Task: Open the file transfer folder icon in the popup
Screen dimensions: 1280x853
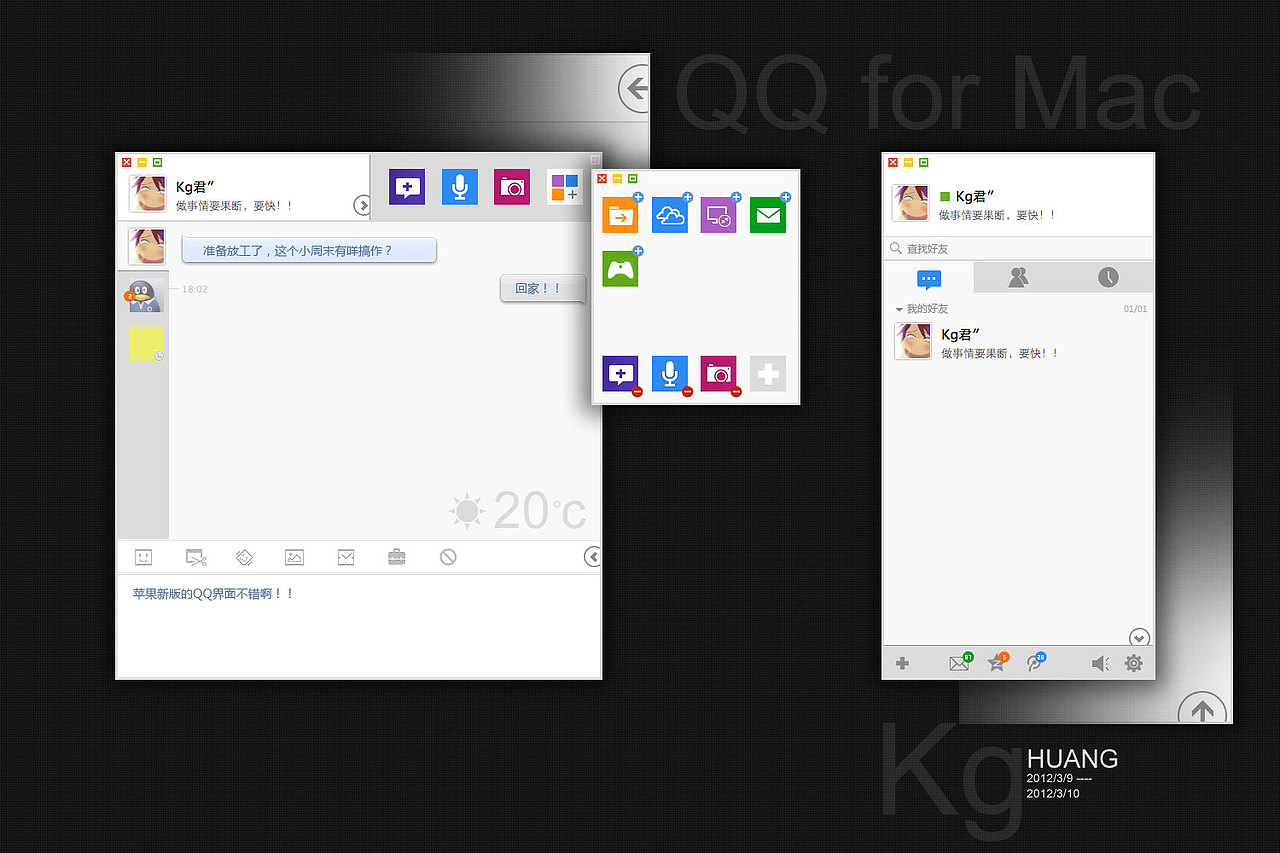Action: click(620, 214)
